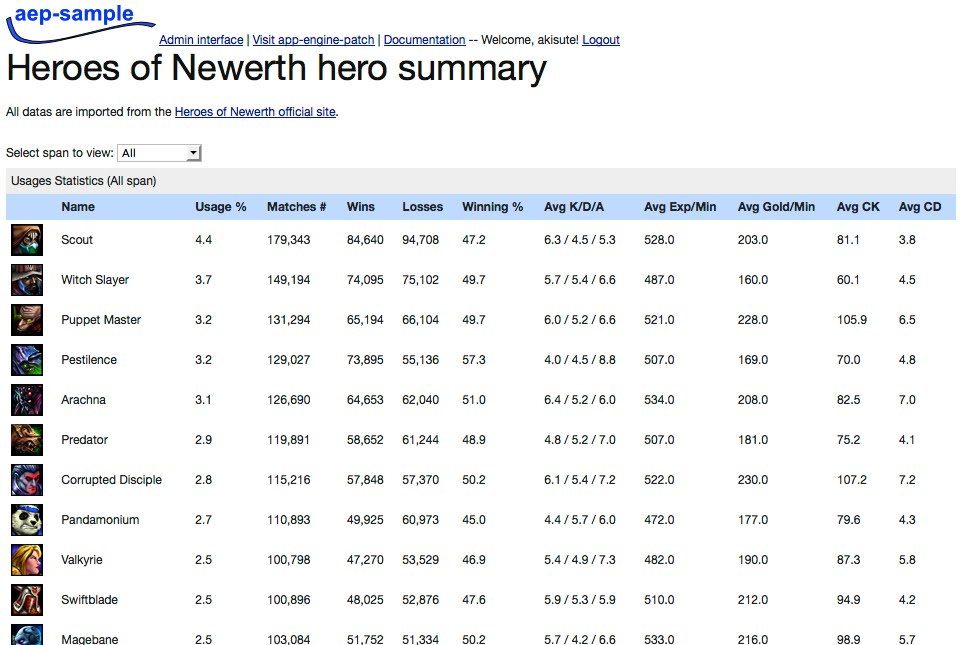Click Scout's 4.4 usage percentage
This screenshot has height=645, width=964.
(x=203, y=240)
